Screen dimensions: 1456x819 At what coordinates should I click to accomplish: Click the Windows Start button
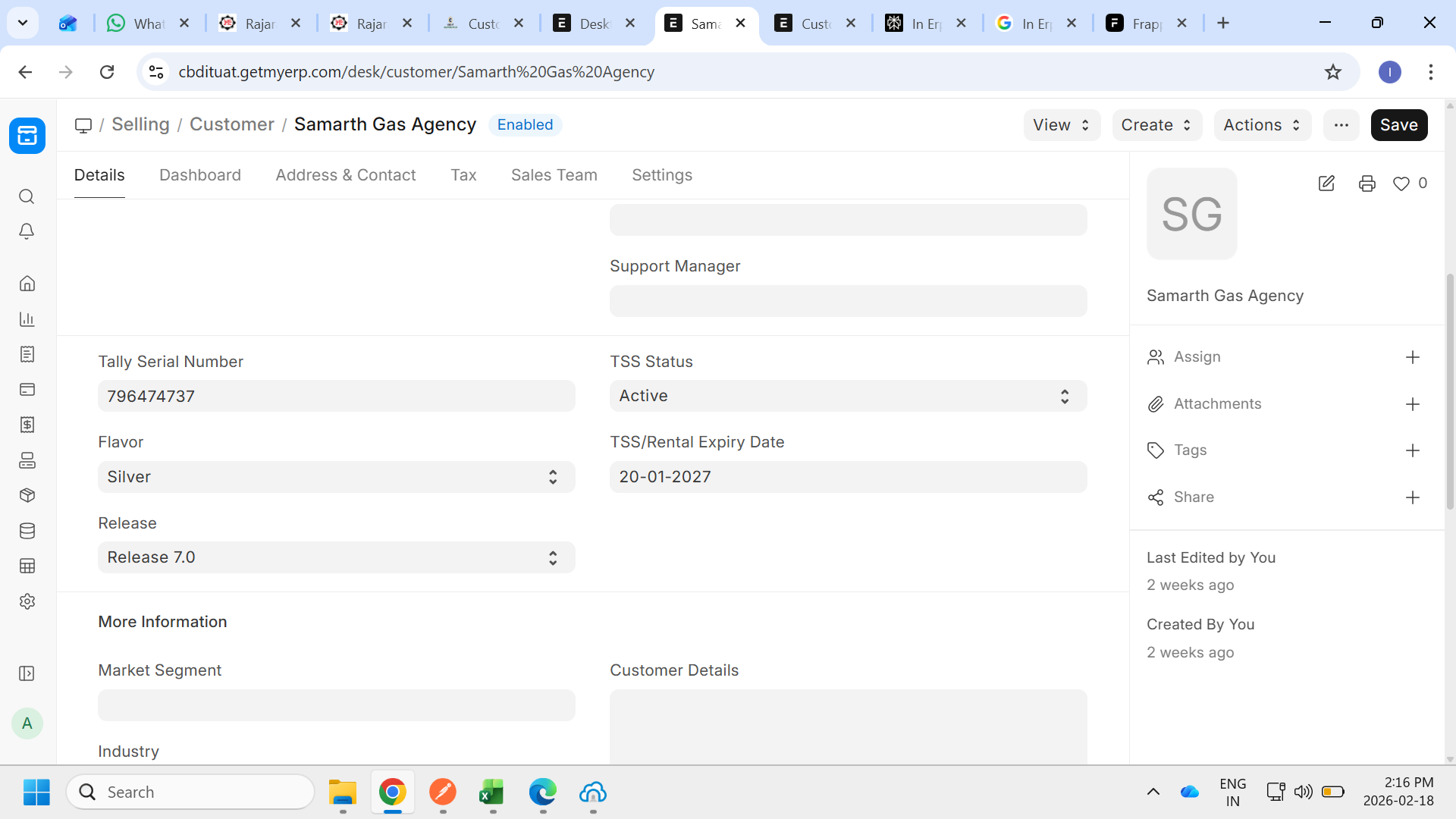click(36, 792)
